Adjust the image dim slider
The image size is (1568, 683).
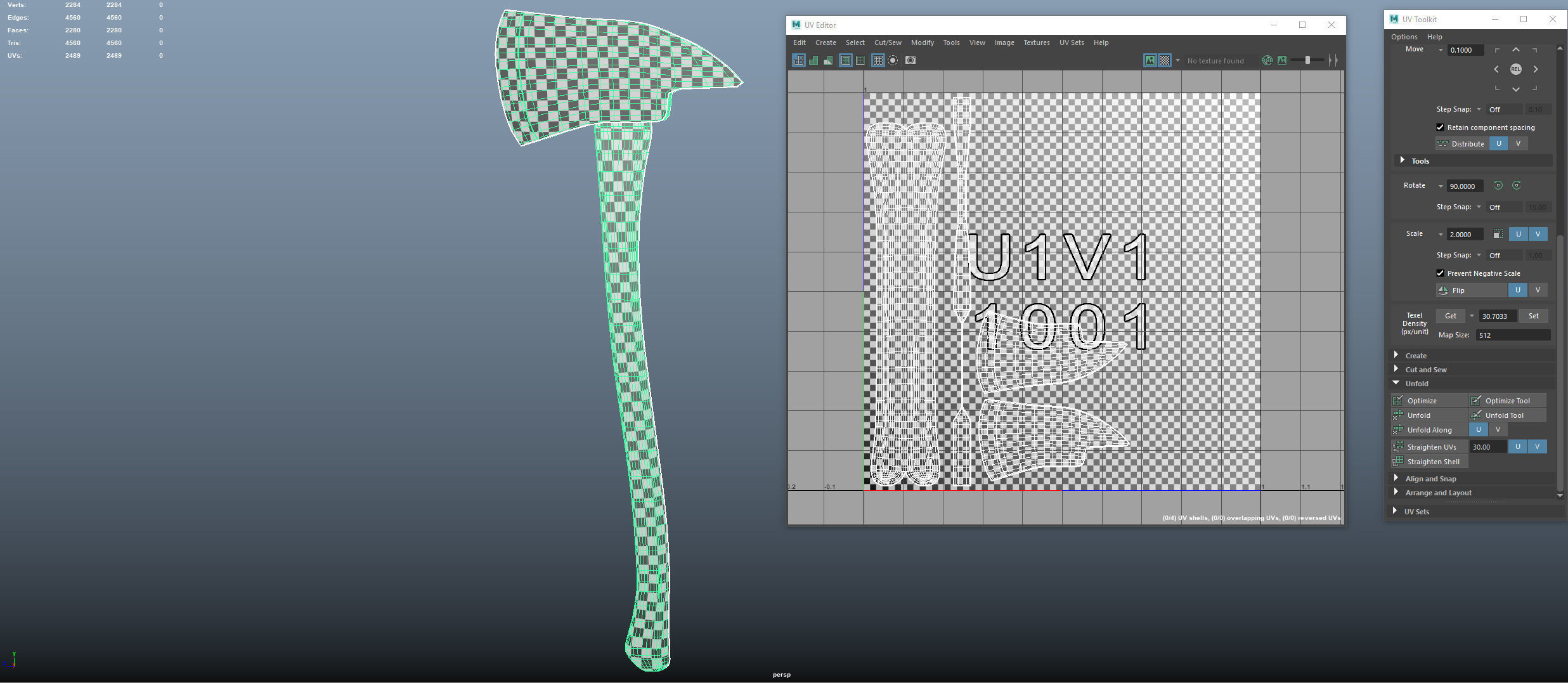pos(1308,60)
